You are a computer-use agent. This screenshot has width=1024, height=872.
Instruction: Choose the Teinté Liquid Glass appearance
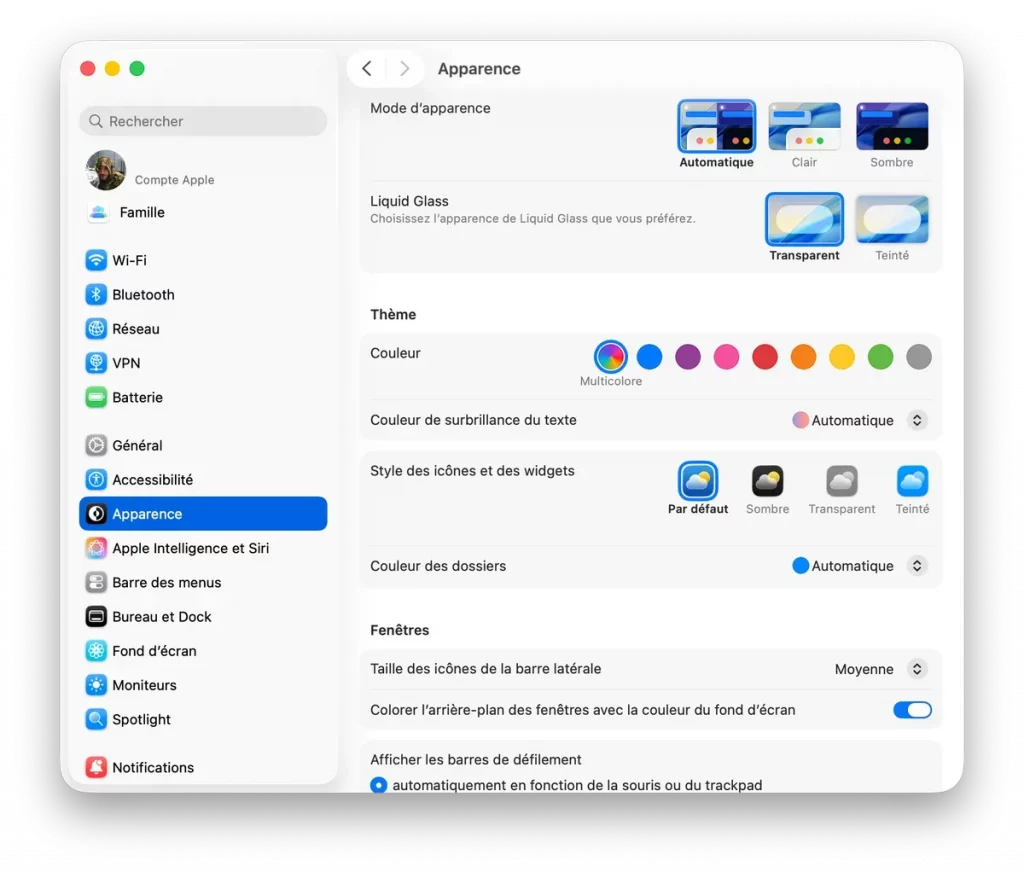point(891,220)
